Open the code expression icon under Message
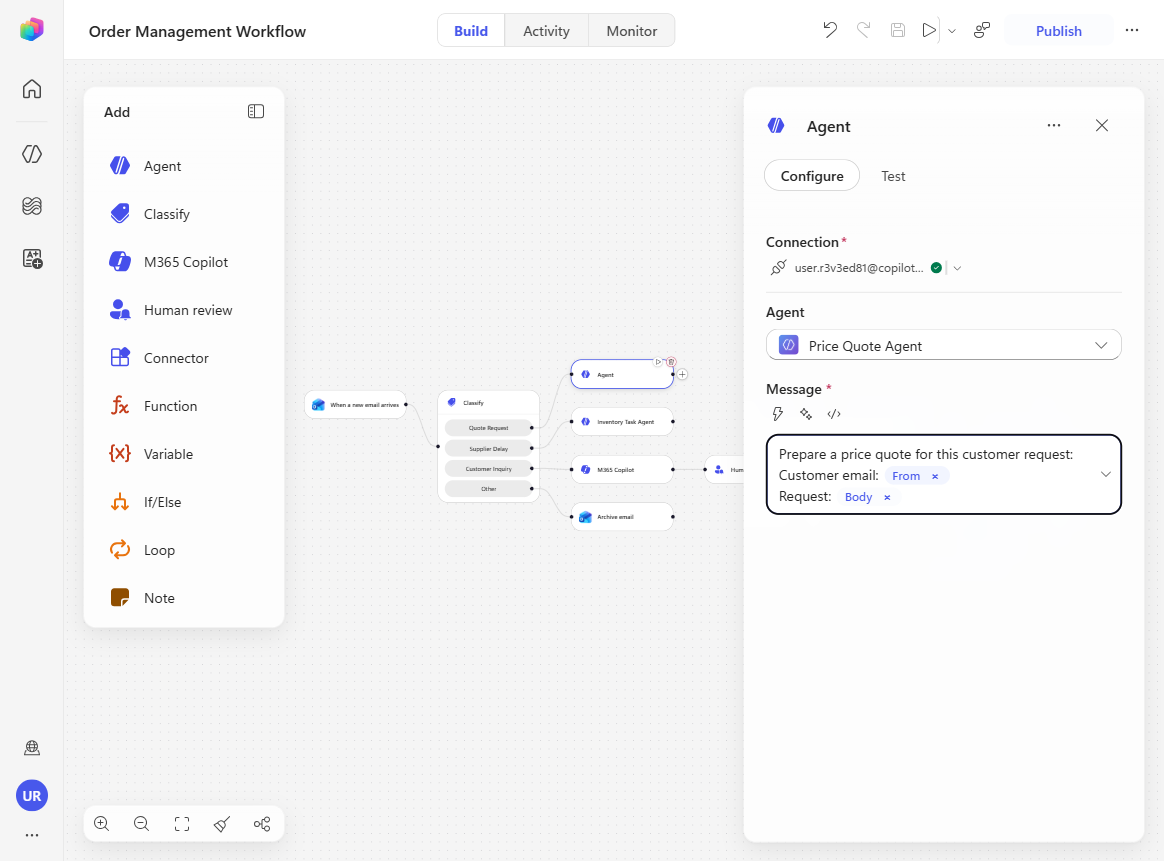This screenshot has width=1164, height=861. point(834,413)
